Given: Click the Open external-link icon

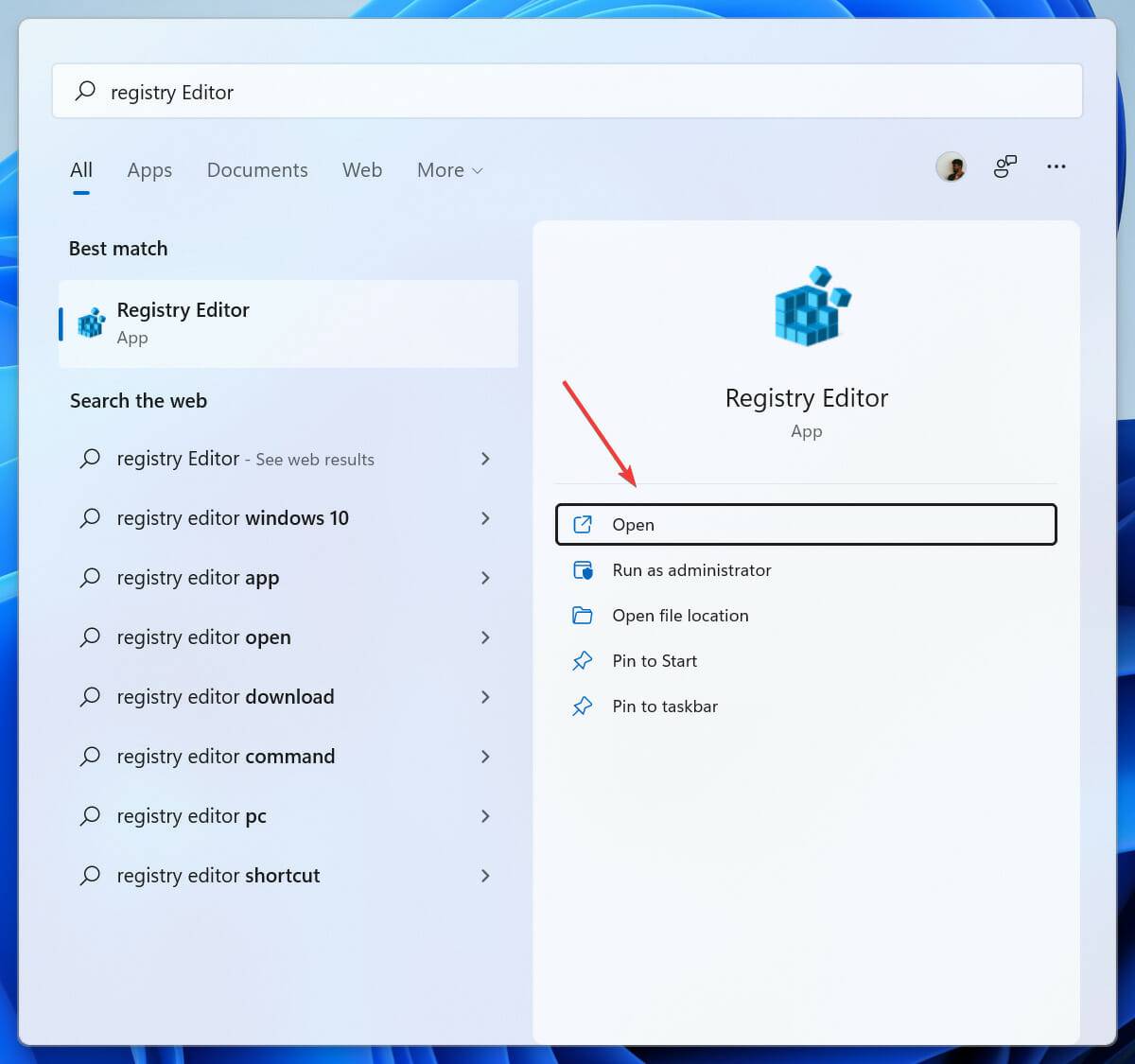Looking at the screenshot, I should 583,525.
